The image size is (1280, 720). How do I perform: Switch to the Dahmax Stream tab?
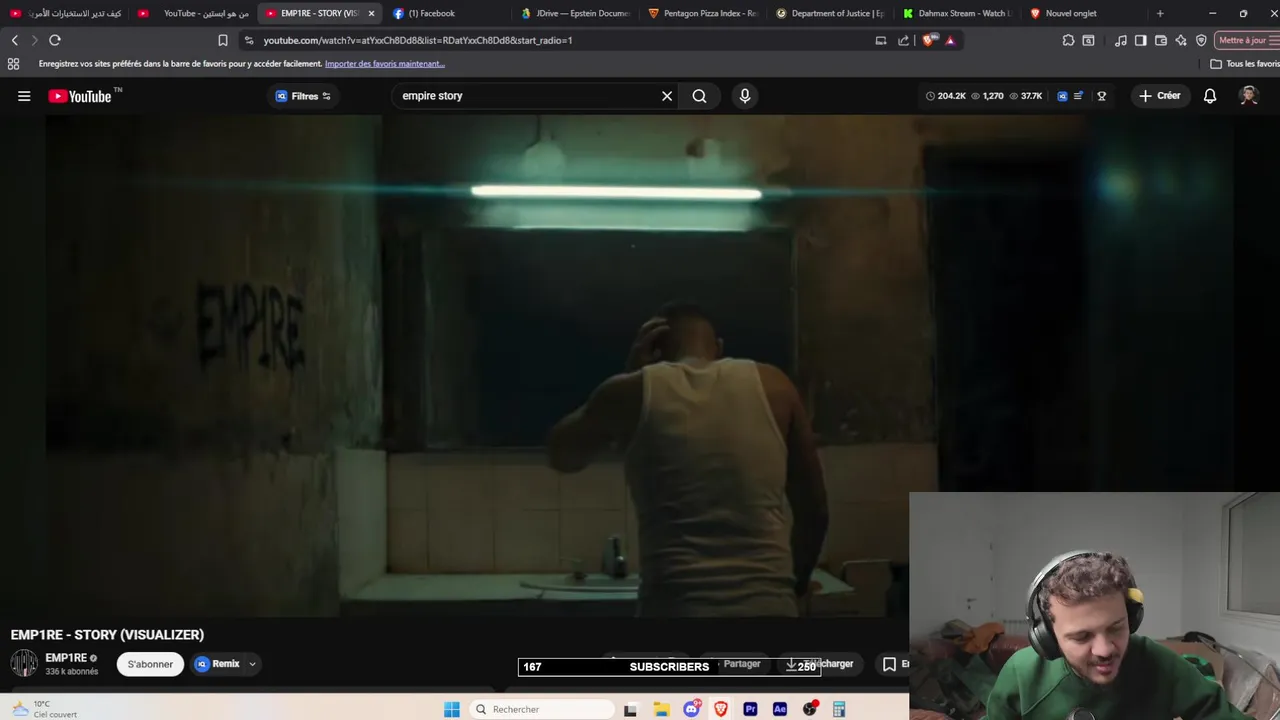pyautogui.click(x=959, y=13)
